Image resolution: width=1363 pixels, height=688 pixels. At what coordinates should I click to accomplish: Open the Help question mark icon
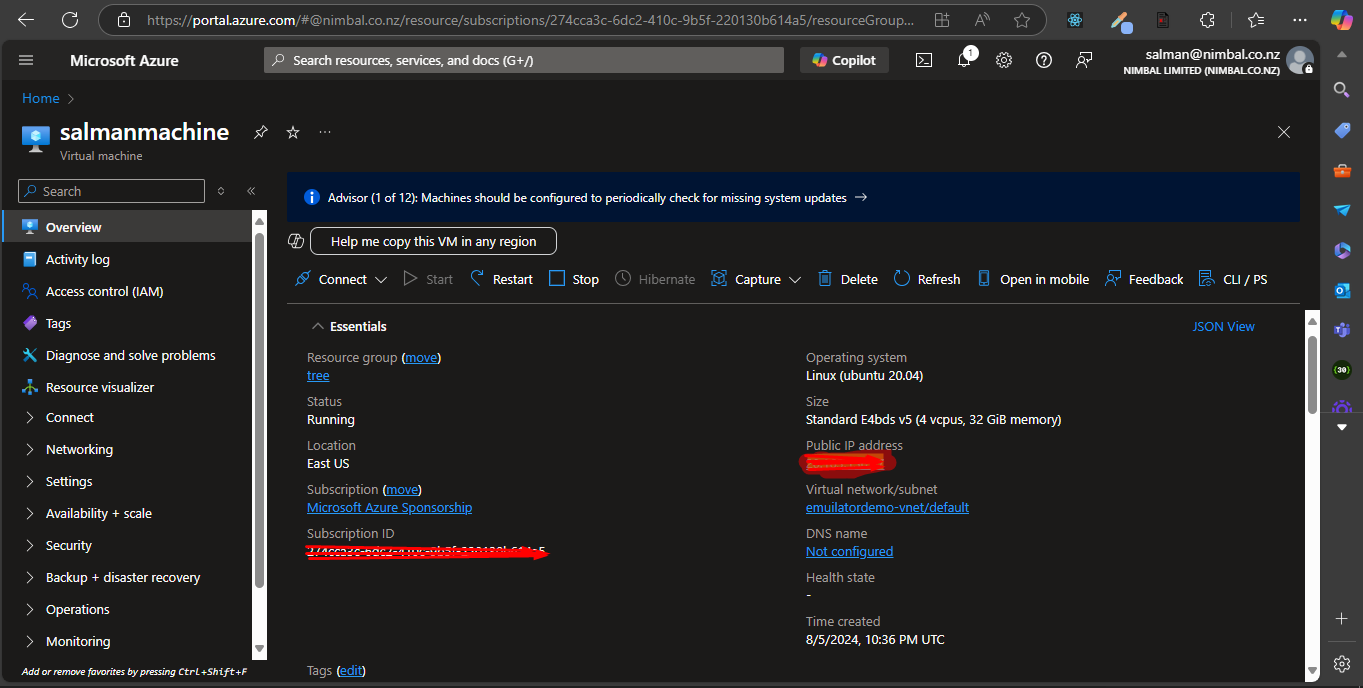pyautogui.click(x=1044, y=60)
